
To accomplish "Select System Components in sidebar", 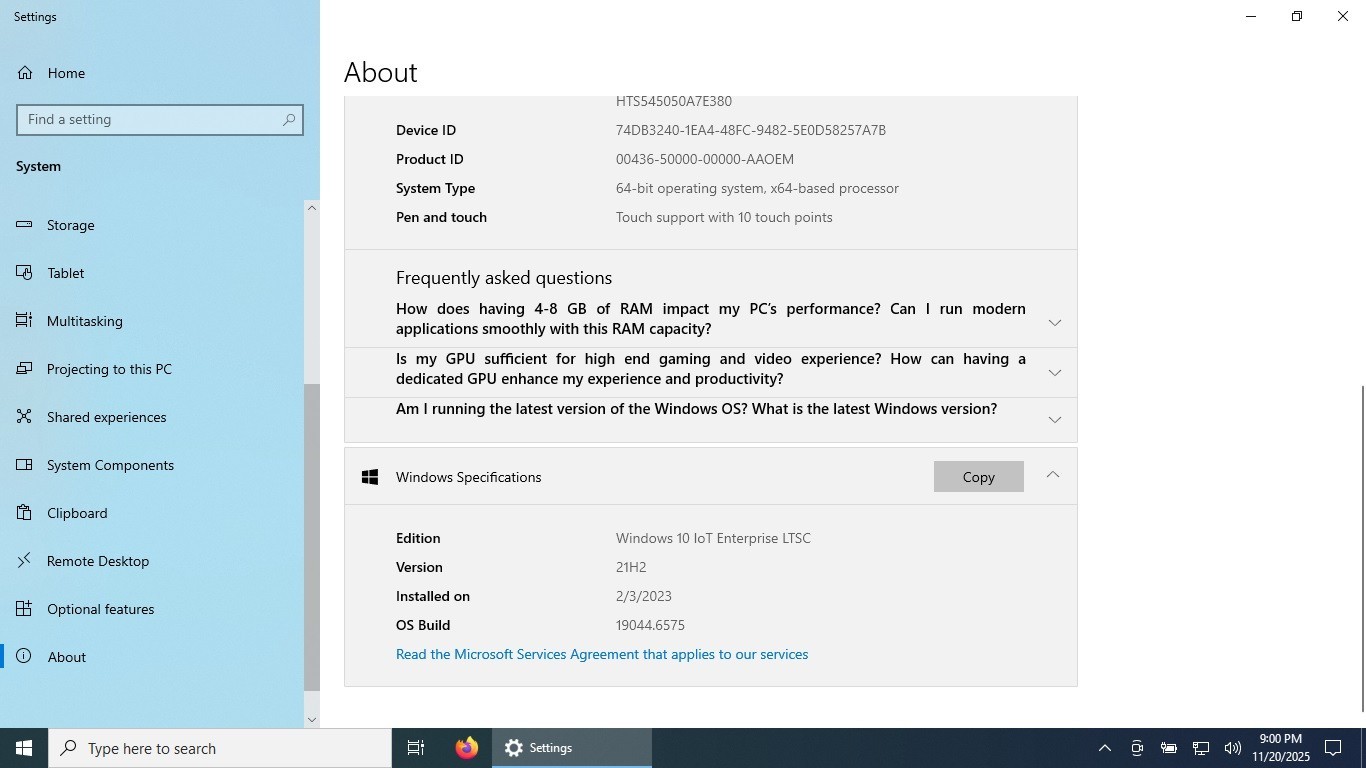I will (x=150, y=465).
